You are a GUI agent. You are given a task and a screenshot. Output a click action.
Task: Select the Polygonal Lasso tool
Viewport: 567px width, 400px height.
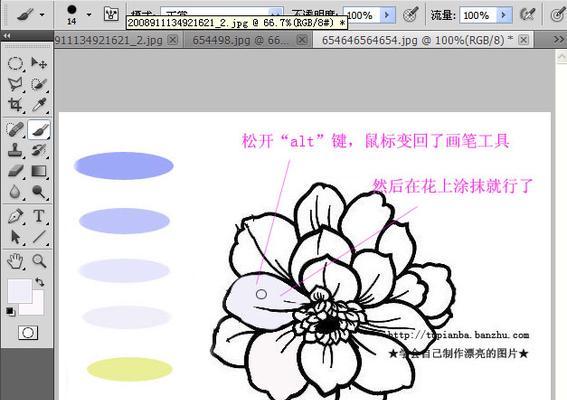(x=15, y=84)
